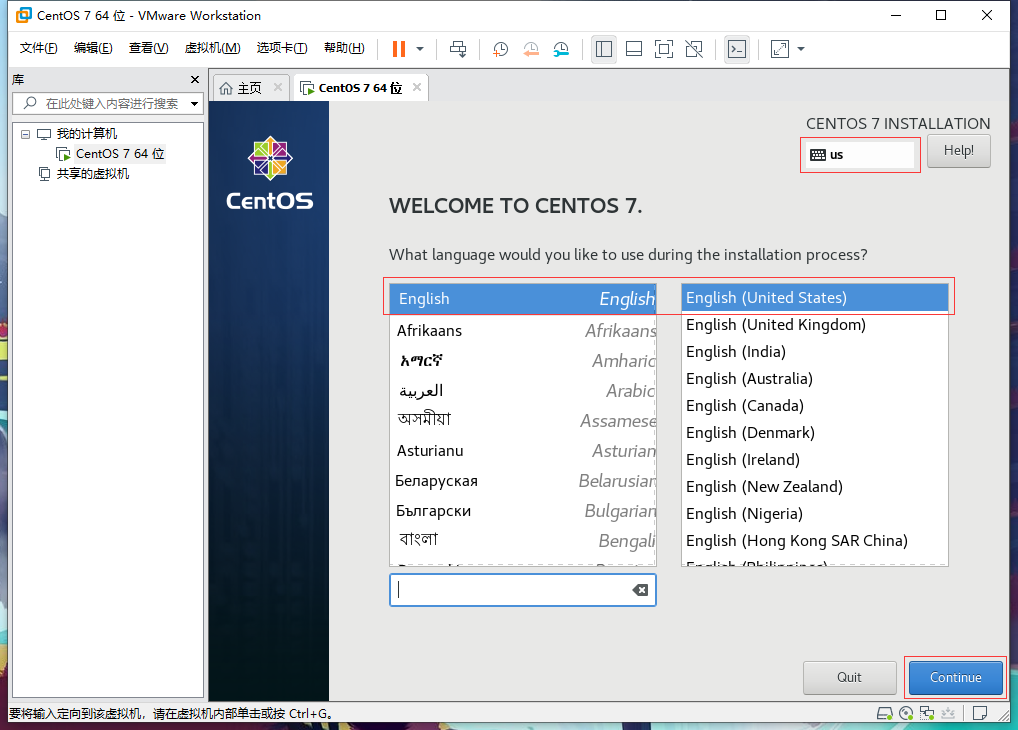Select English (Australia) locale
Viewport: 1018px width, 730px height.
pos(815,379)
